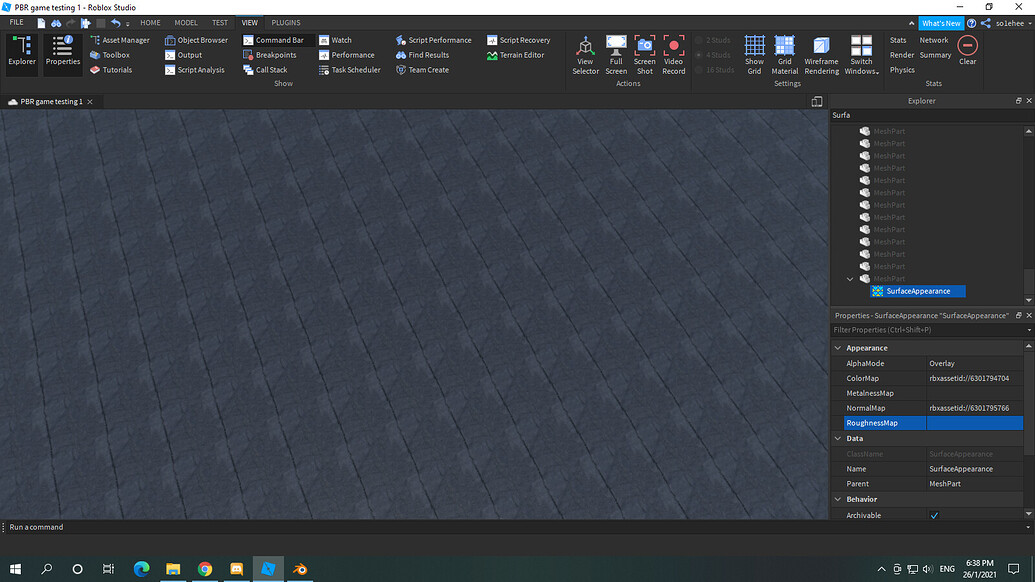The image size is (1035, 582).
Task: Toggle Show Grid in the viewport
Action: (754, 55)
